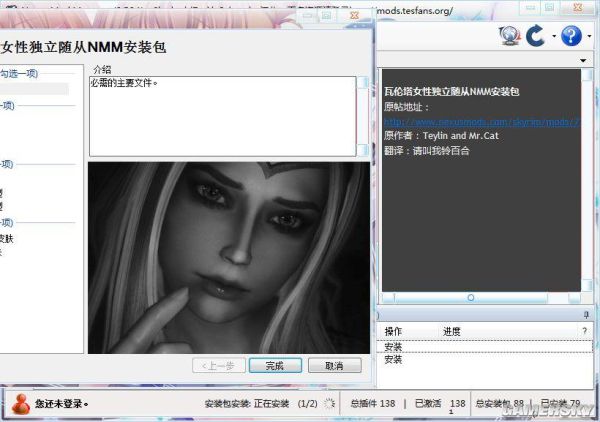Image resolution: width=600 pixels, height=422 pixels.
Task: Open the dropdown arrow beside the help icon
Action: [x=589, y=36]
